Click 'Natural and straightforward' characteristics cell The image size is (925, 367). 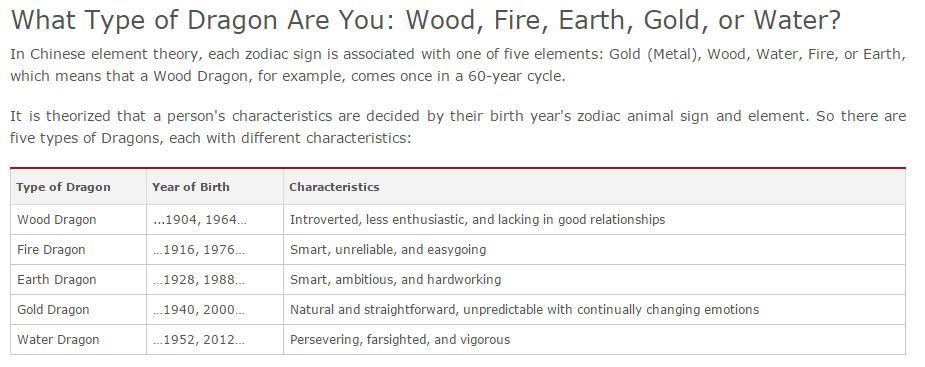point(594,310)
